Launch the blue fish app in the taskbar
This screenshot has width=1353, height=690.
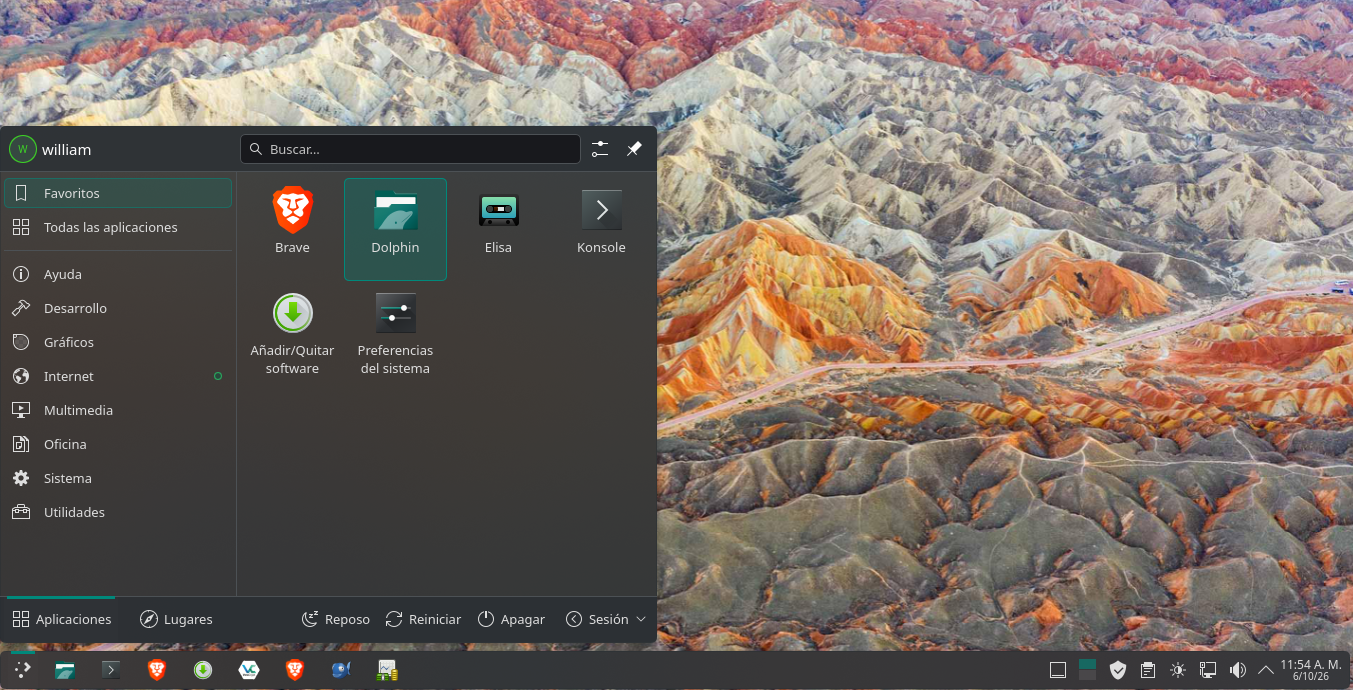[x=341, y=670]
